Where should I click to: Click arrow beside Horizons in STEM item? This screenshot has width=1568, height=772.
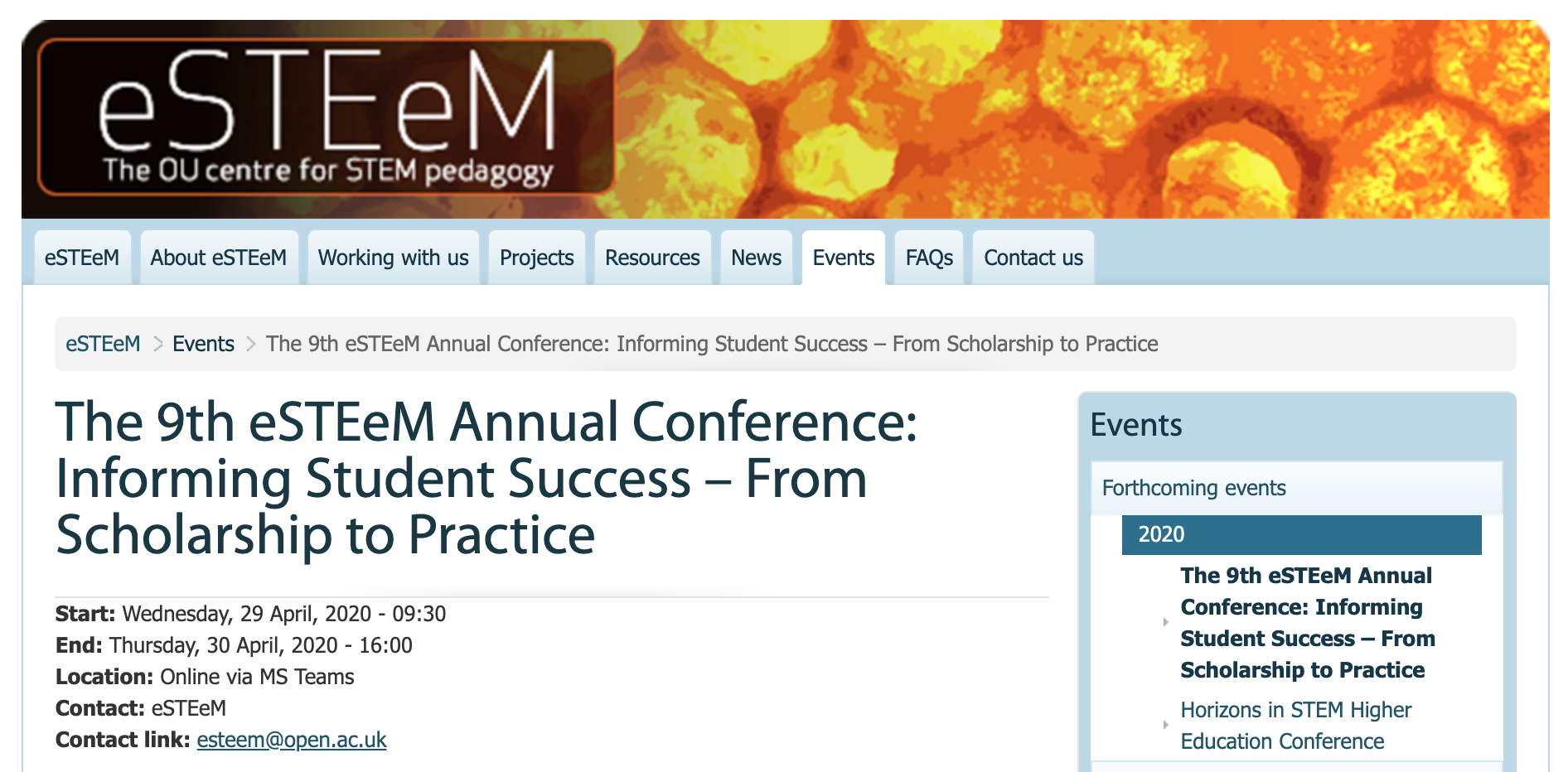(x=1165, y=725)
